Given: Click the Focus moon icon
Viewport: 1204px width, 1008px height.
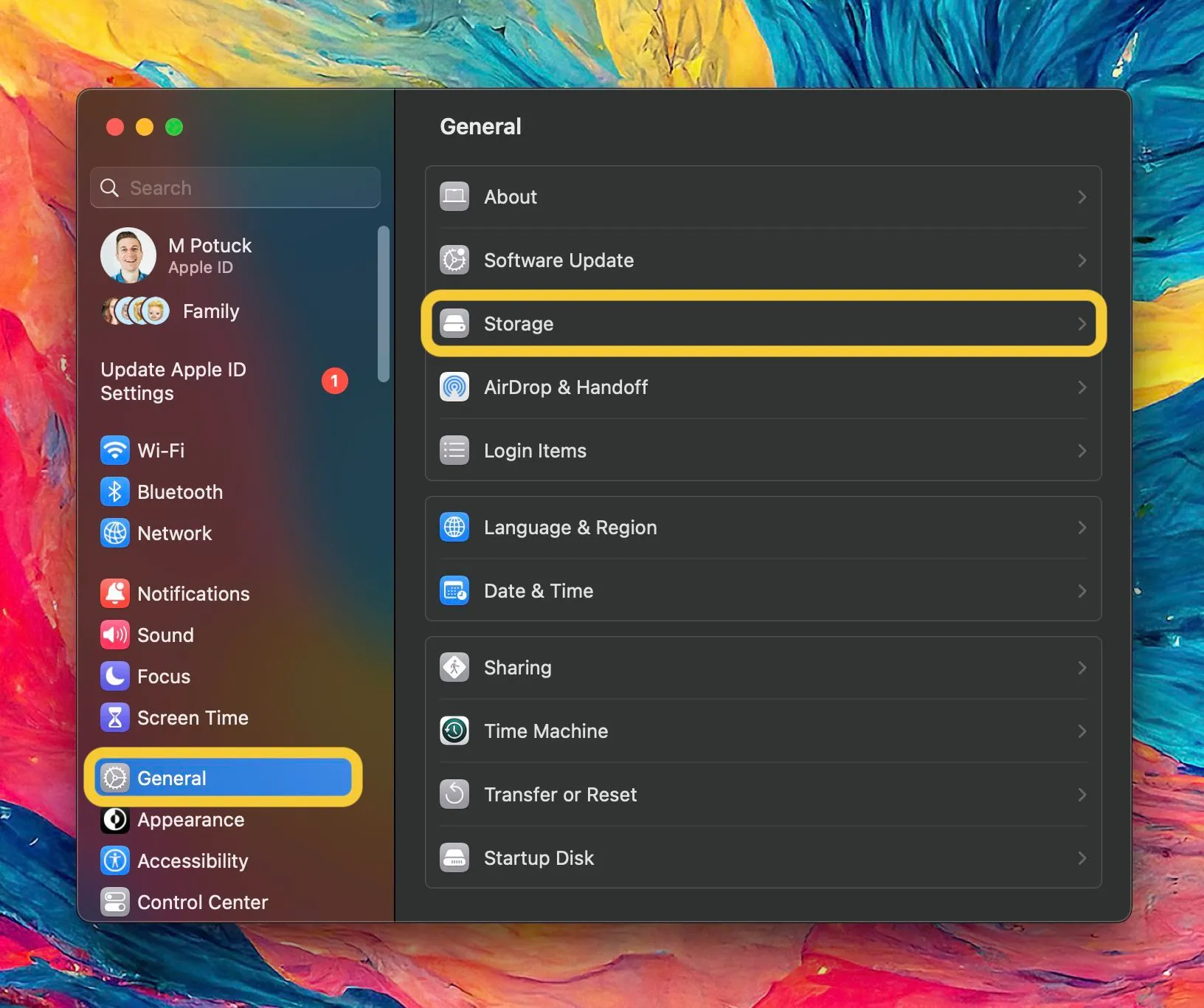Looking at the screenshot, I should [115, 676].
